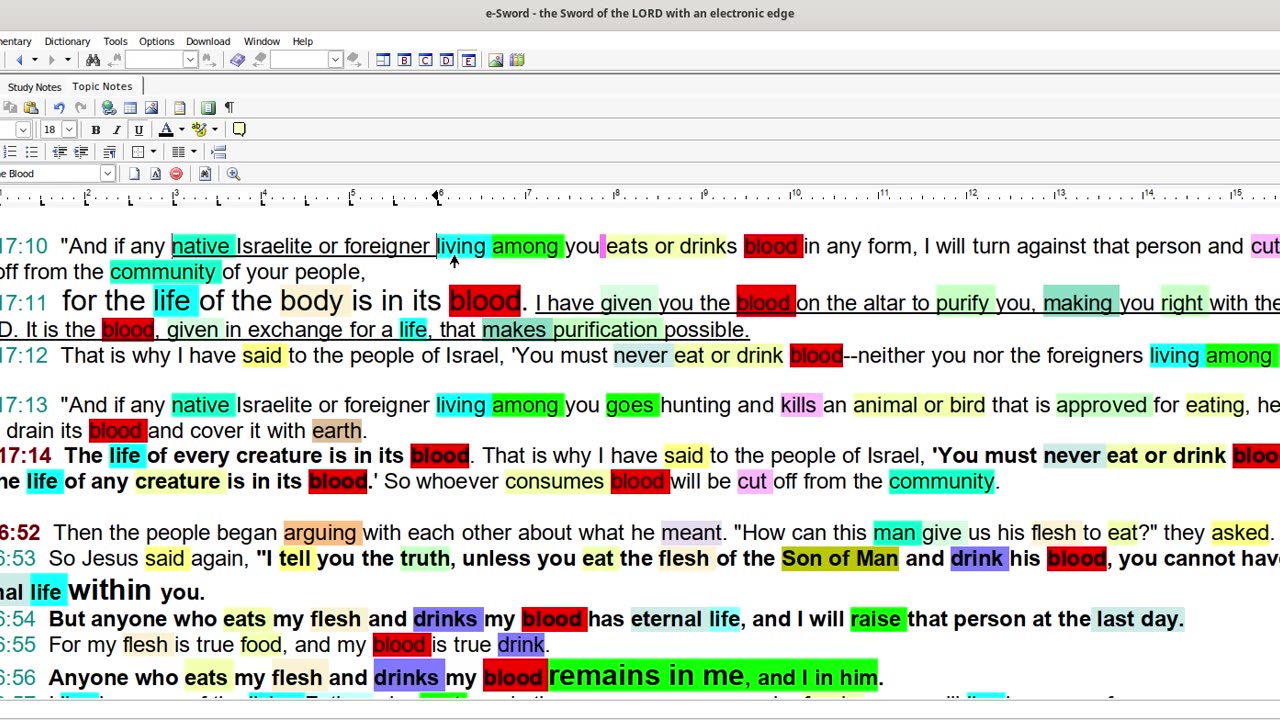This screenshot has width=1280, height=720.
Task: Toggle numbered list formatting
Action: pos(9,152)
